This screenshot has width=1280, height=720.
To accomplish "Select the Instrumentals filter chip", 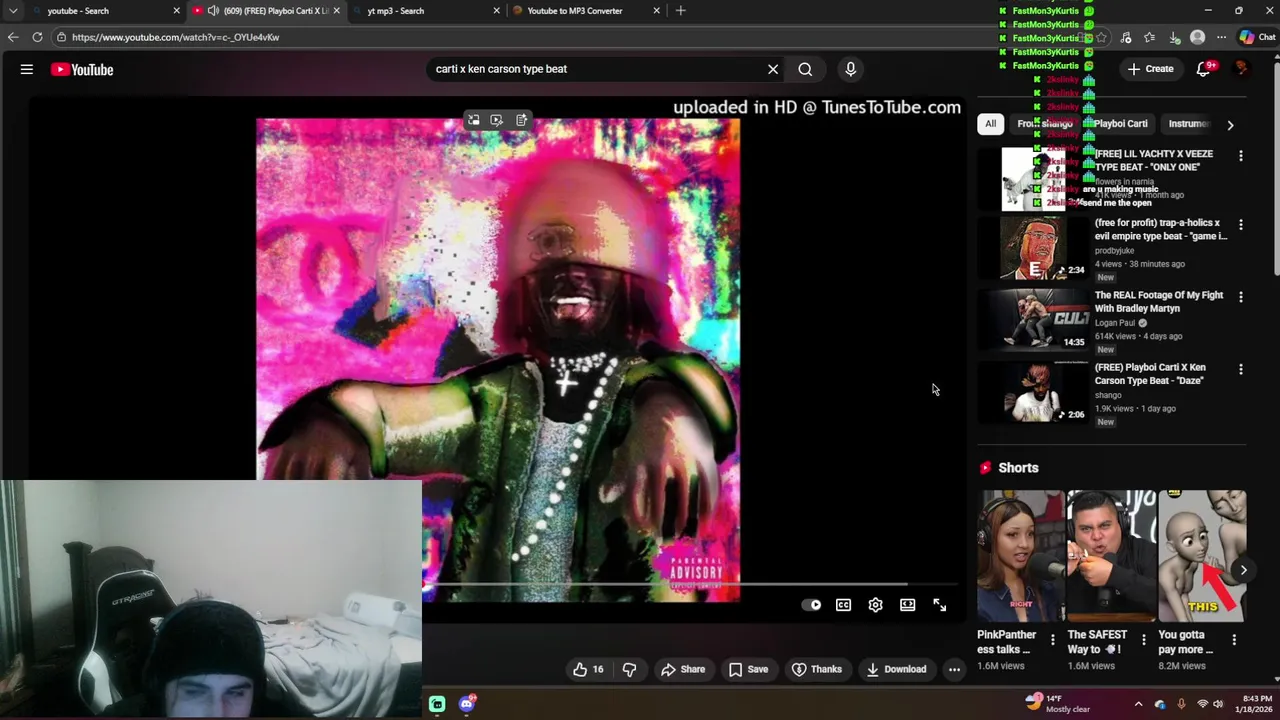I will [1189, 124].
